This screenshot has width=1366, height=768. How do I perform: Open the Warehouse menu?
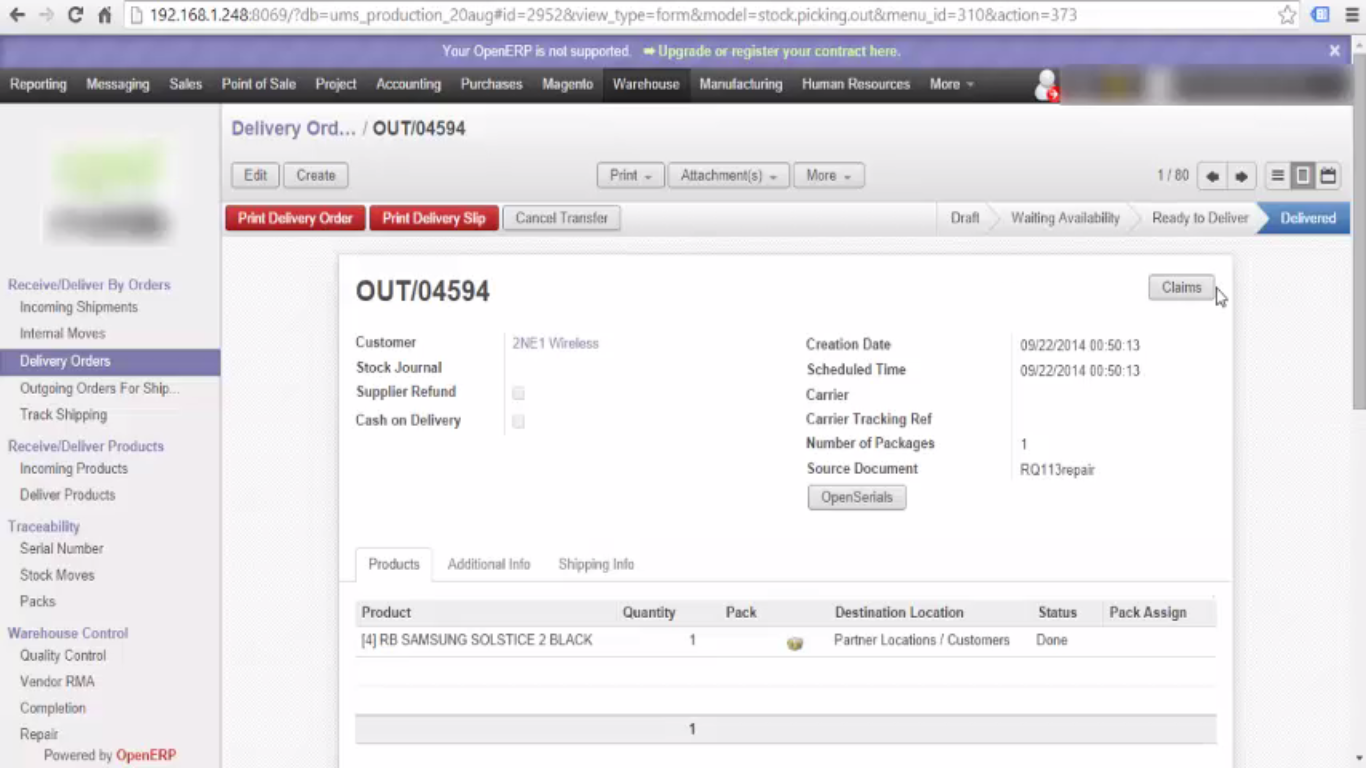click(646, 84)
